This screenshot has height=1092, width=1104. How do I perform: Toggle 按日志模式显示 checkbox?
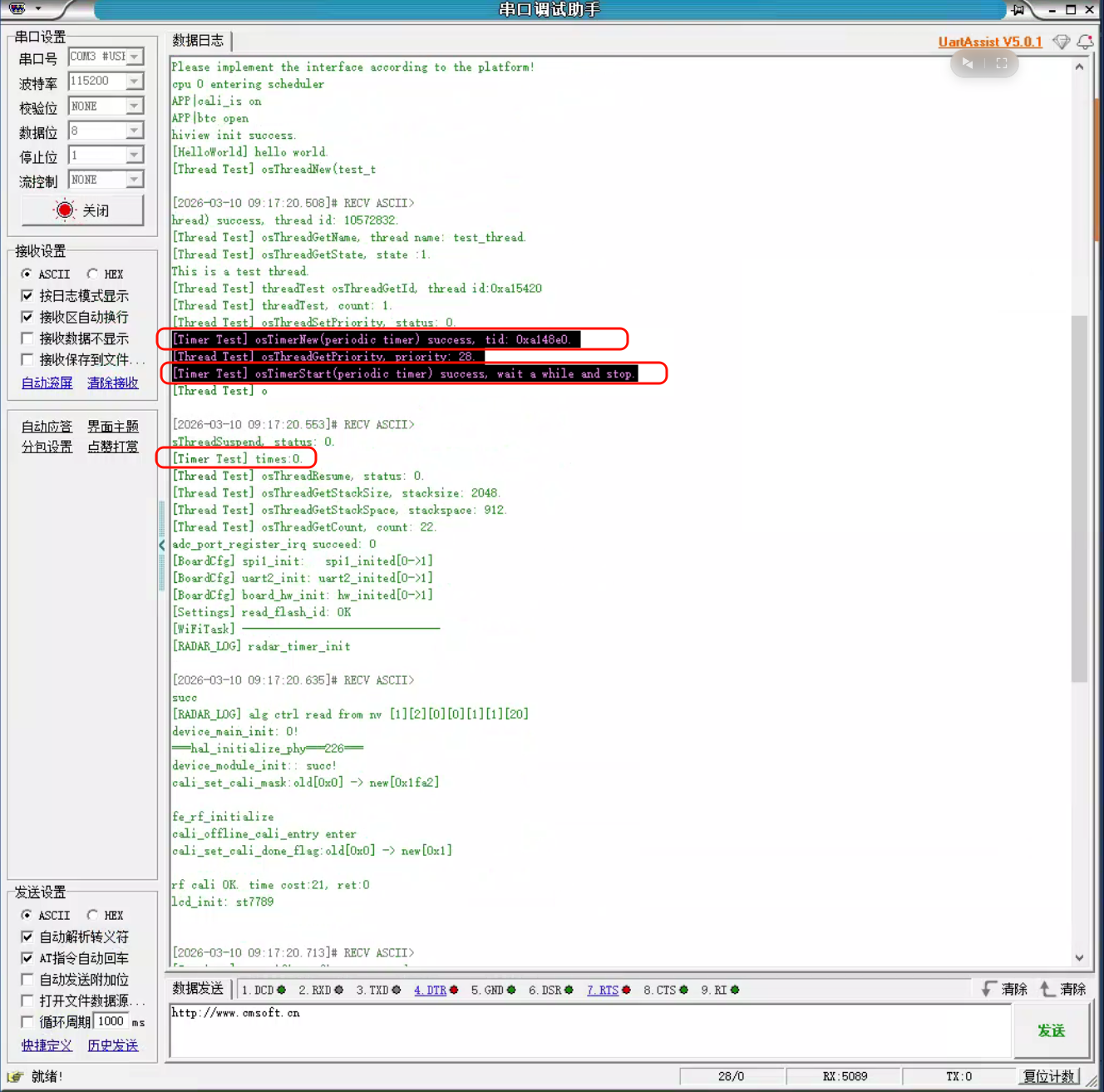pyautogui.click(x=27, y=295)
